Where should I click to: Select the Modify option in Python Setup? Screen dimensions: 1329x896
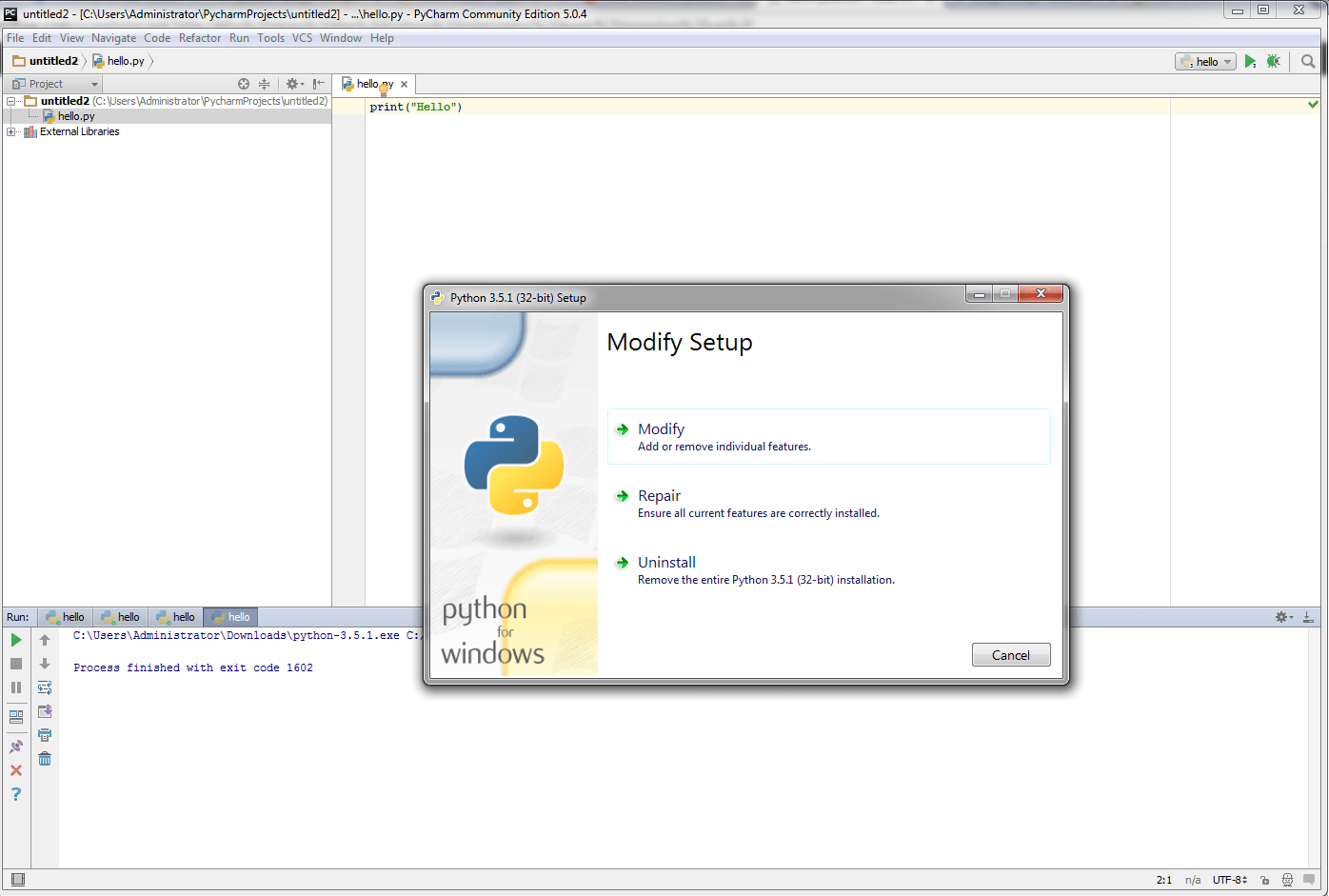click(662, 428)
